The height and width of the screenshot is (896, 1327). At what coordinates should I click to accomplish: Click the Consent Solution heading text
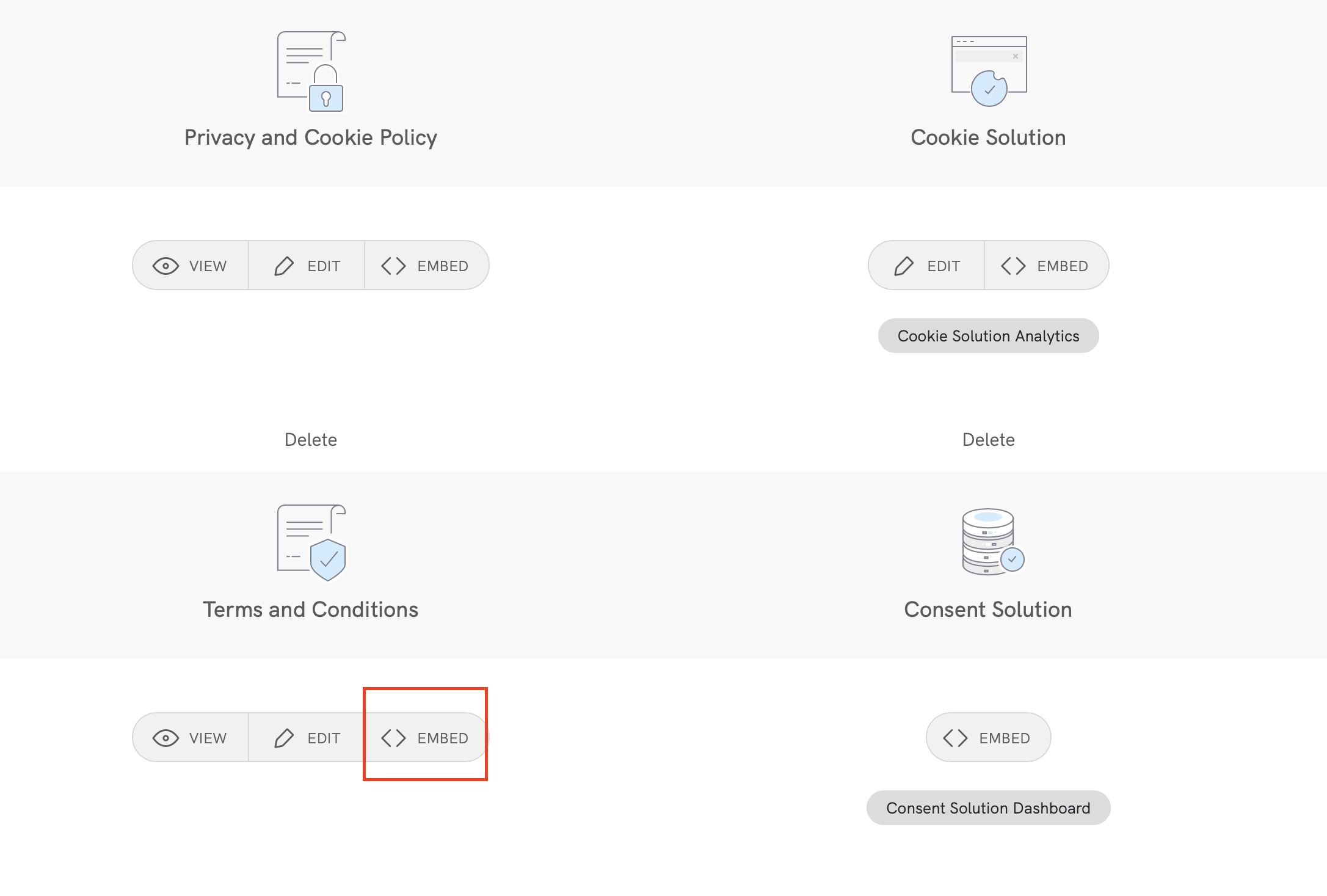tap(987, 610)
